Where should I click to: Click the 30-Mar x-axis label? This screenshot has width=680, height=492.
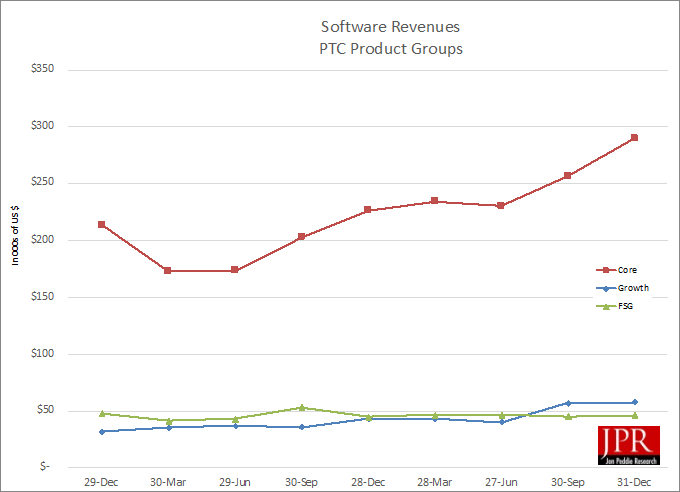(x=168, y=482)
